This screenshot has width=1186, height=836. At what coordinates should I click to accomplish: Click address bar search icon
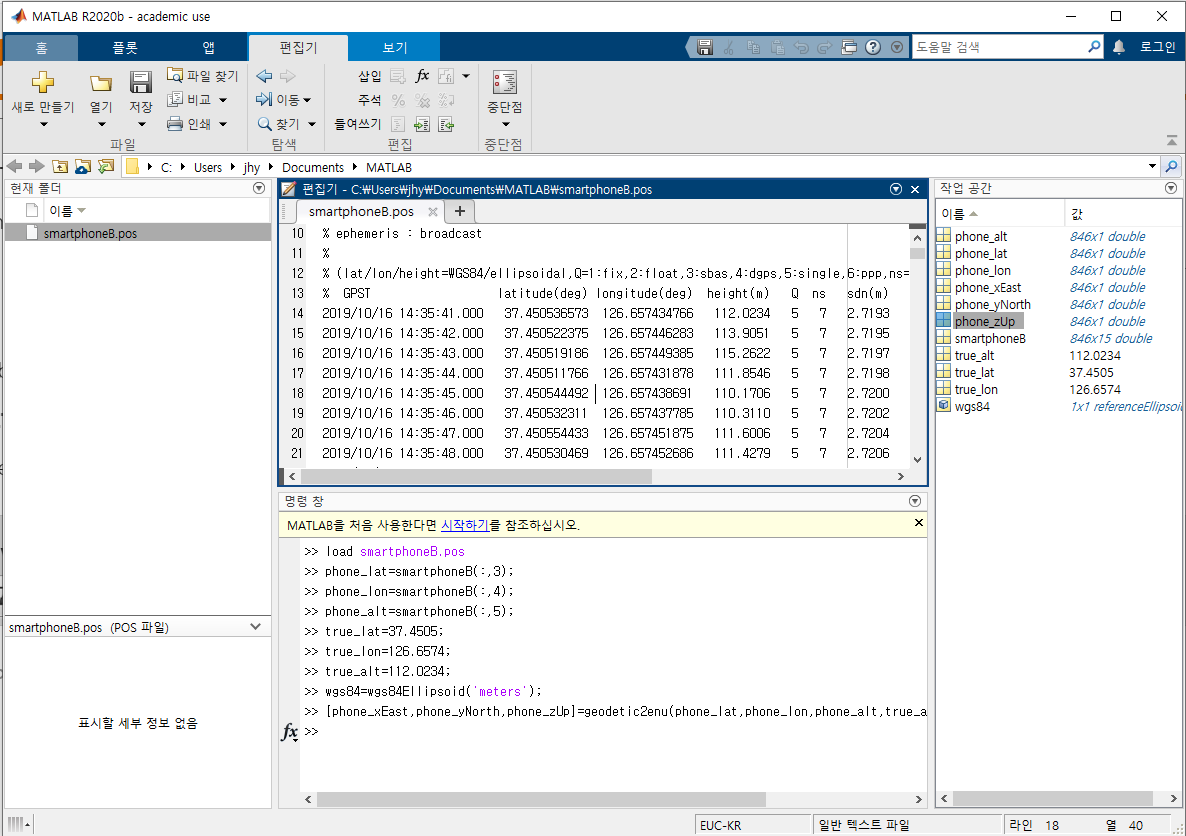(x=1172, y=166)
